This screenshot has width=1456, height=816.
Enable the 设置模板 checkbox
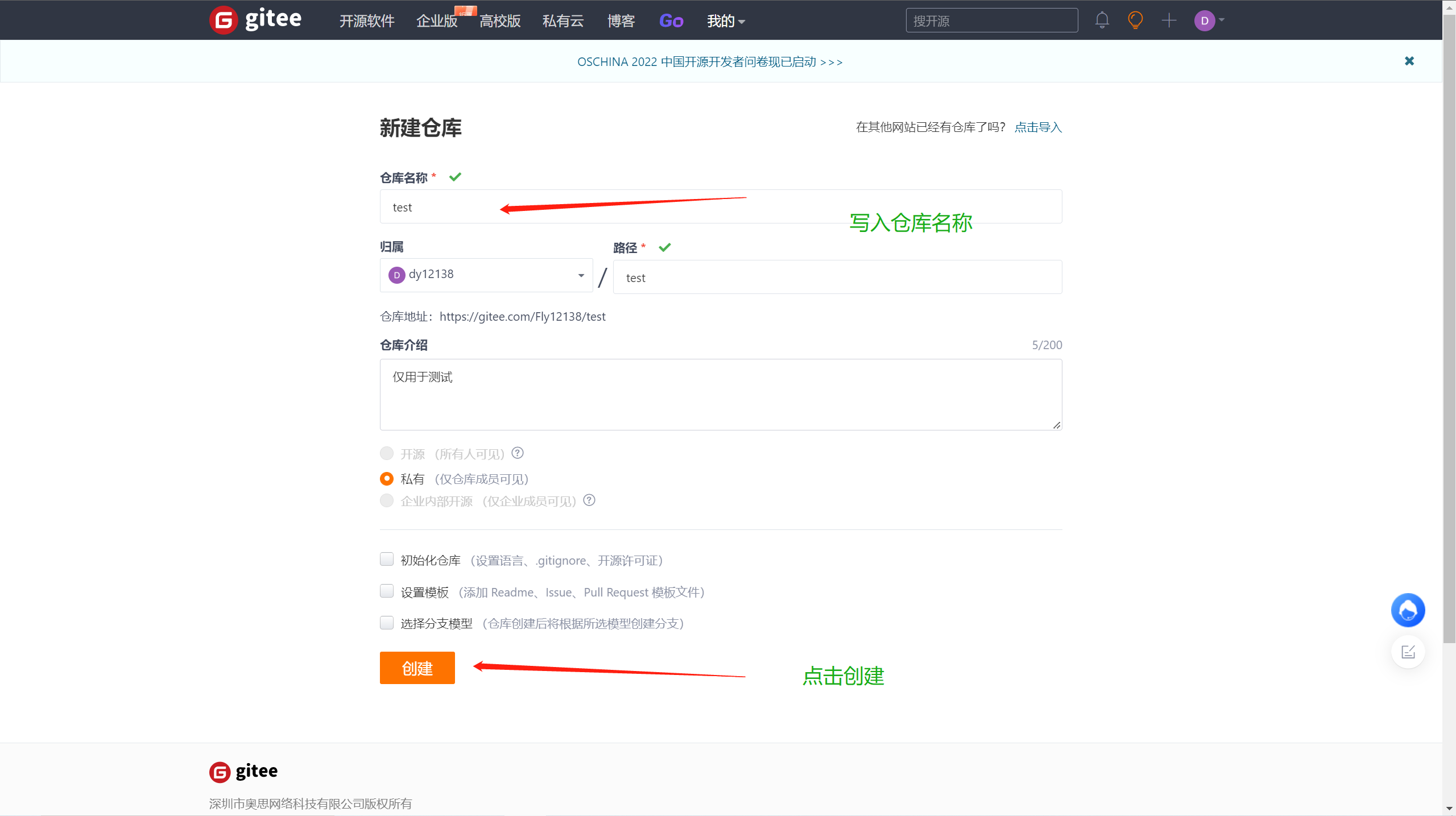tap(387, 591)
